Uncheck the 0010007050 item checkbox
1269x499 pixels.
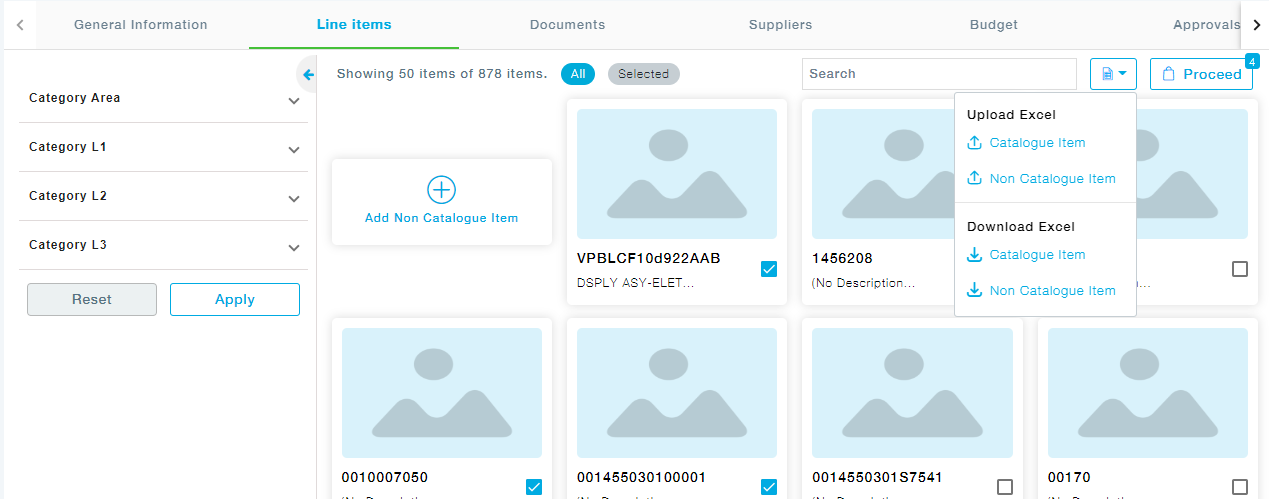coord(534,487)
